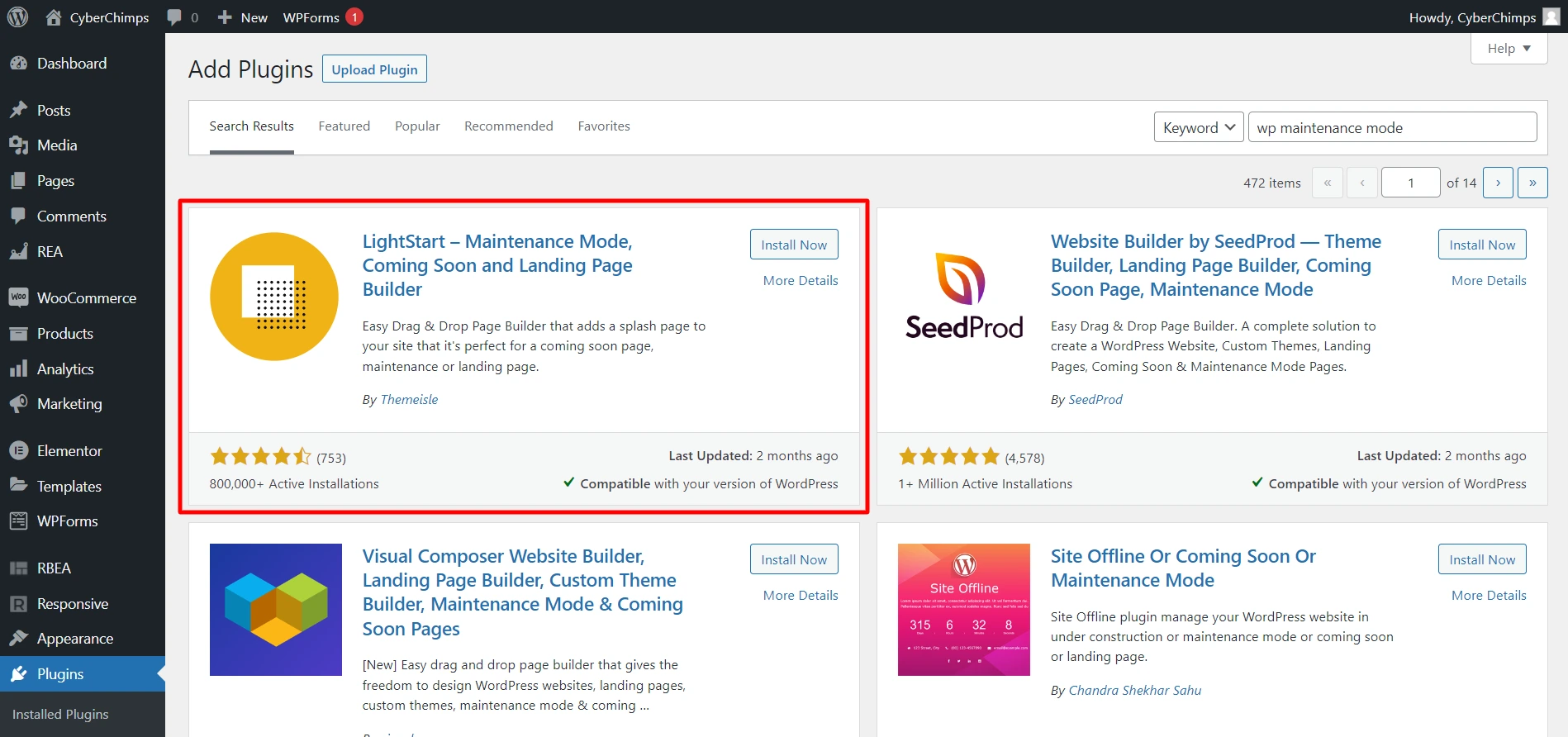Click '800,000+ Active Installations' text

(x=294, y=484)
